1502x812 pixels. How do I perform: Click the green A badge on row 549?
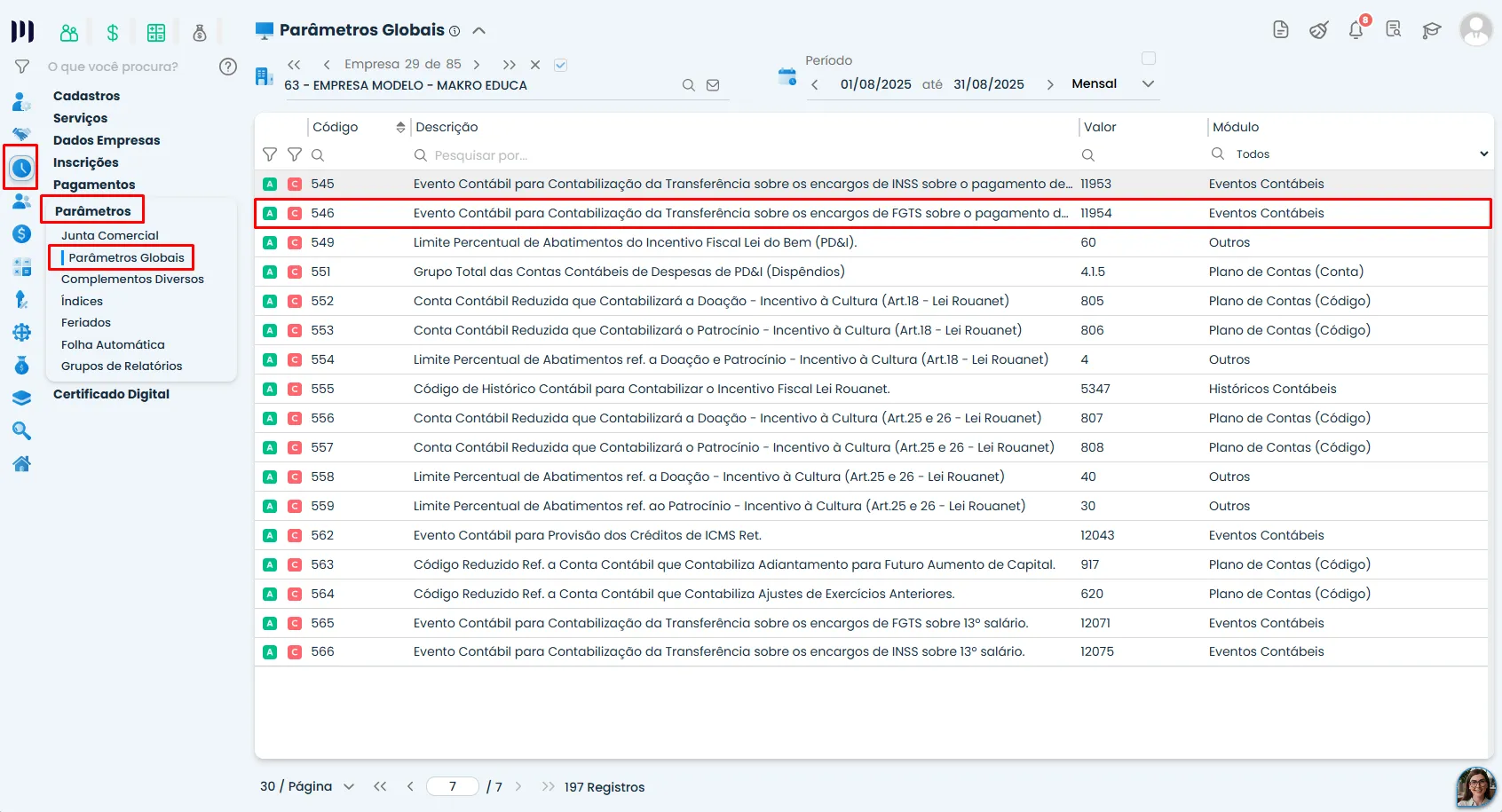[270, 242]
